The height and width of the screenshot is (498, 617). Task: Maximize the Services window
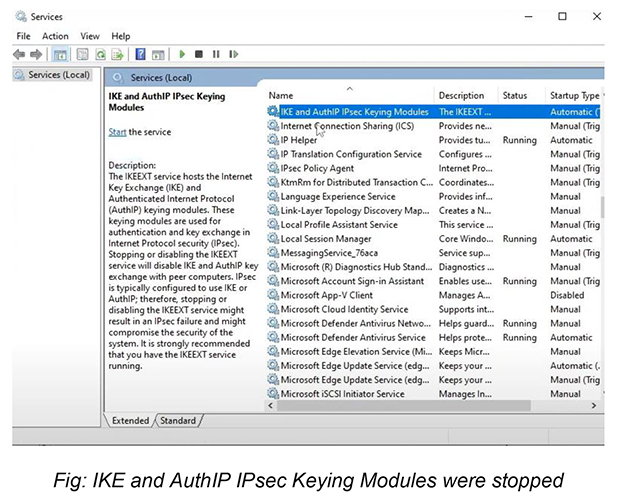(562, 16)
